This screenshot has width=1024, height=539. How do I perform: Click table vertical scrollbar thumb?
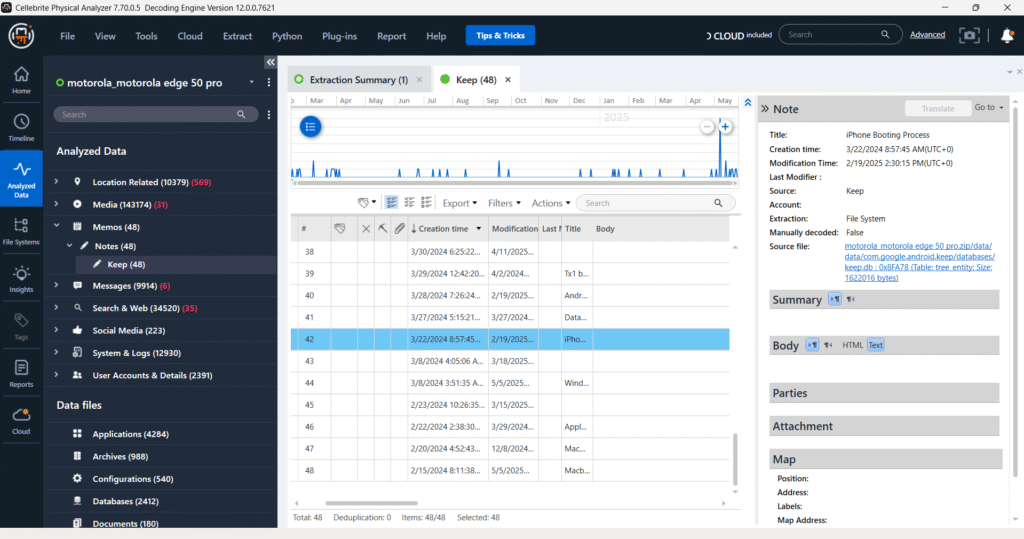735,459
